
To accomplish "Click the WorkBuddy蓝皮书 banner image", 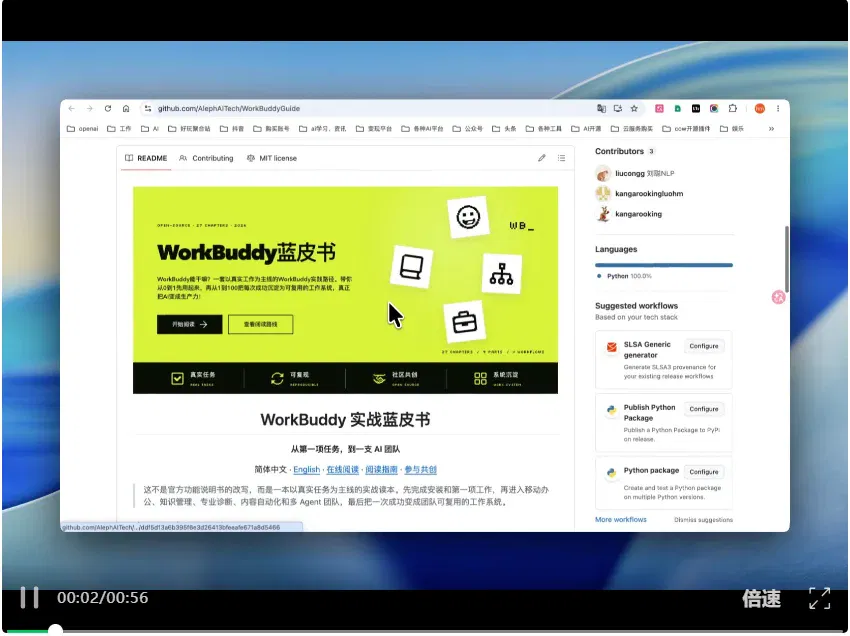I will (345, 290).
